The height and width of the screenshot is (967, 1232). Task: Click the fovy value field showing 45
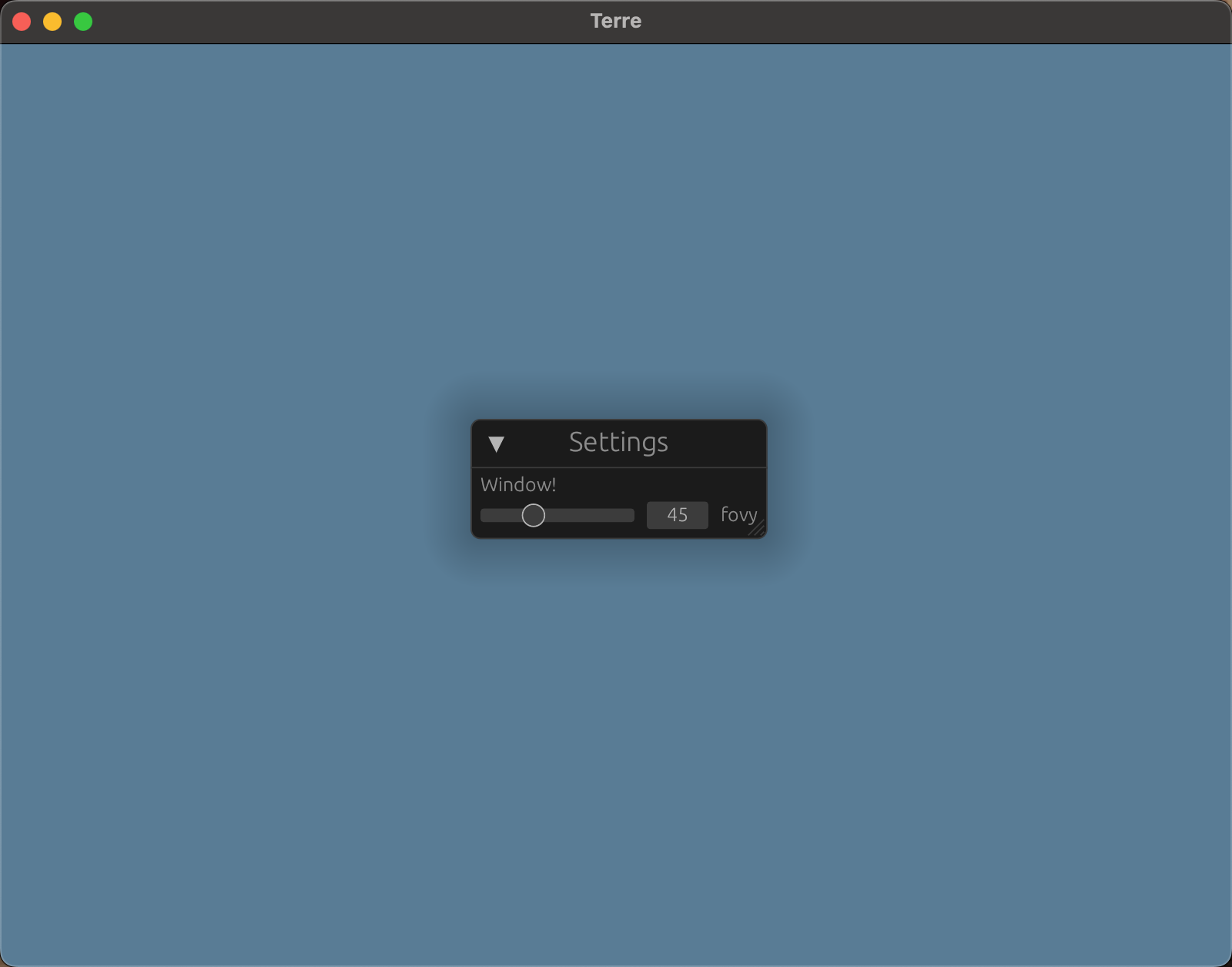tap(677, 515)
